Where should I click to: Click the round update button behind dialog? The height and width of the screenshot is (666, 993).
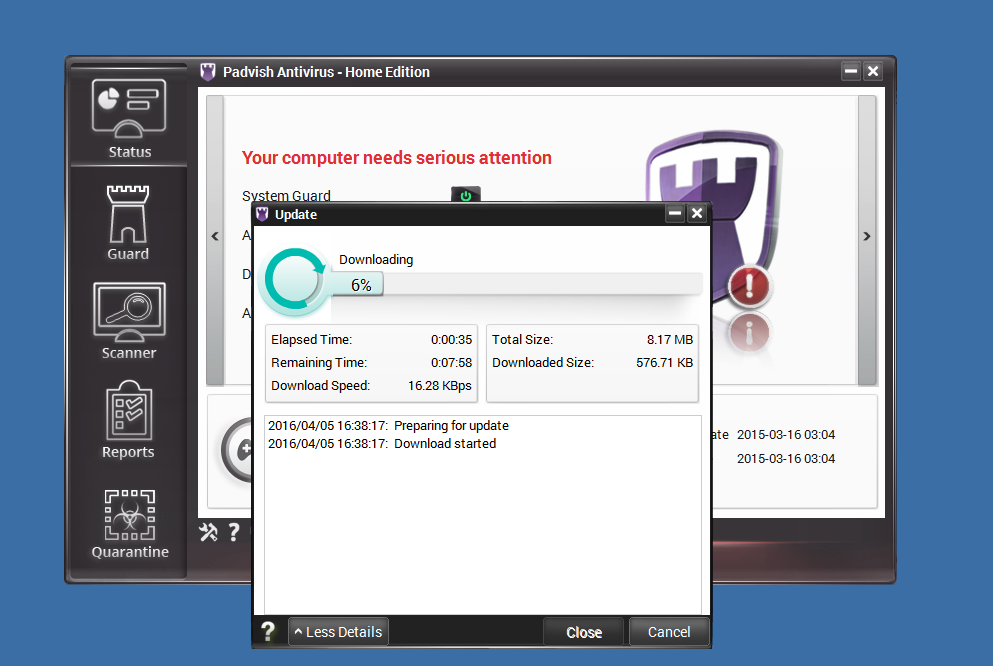pos(237,450)
